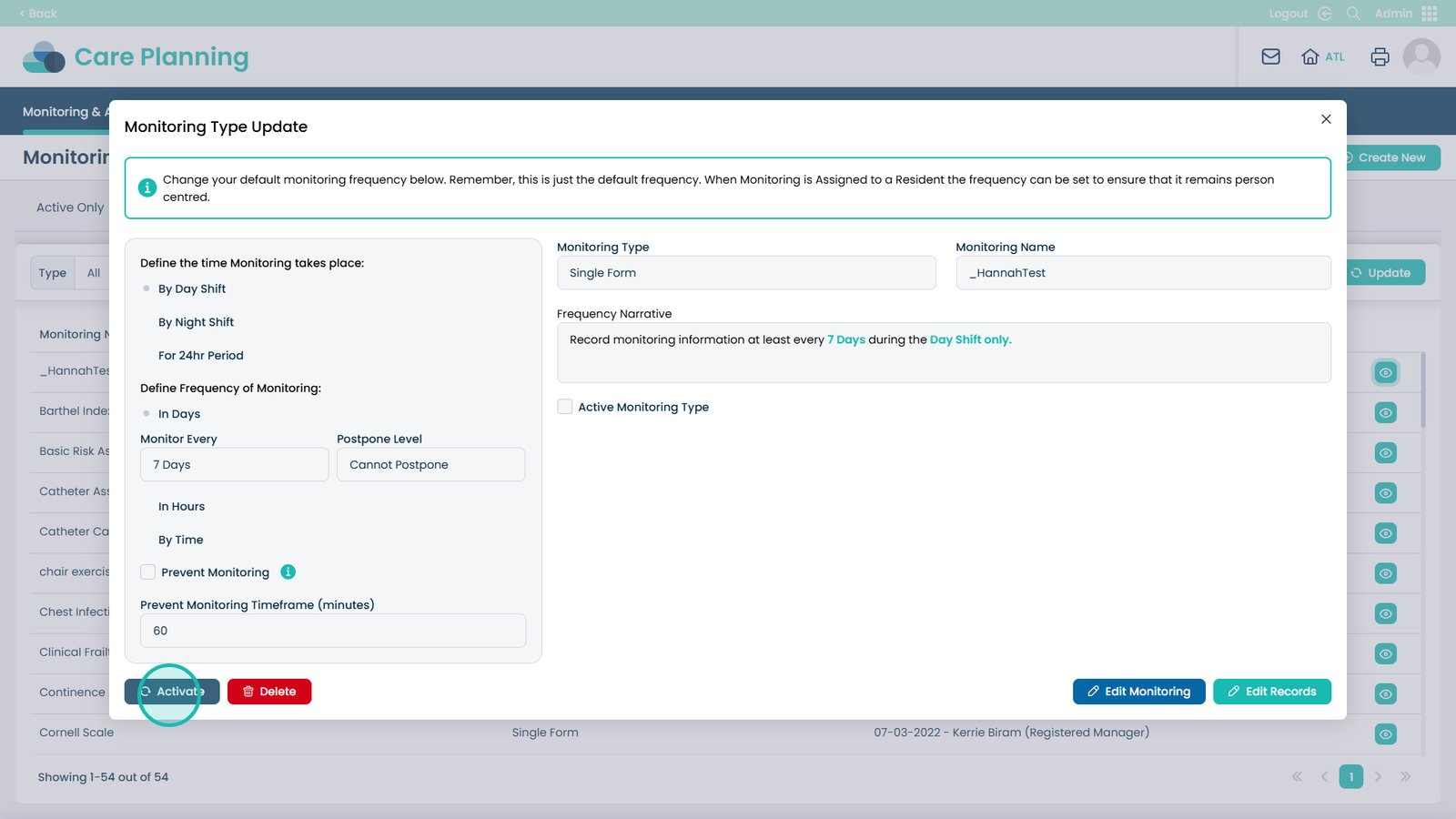This screenshot has height=819, width=1456.
Task: Choose the For 24hr Period option
Action: pyautogui.click(x=200, y=356)
